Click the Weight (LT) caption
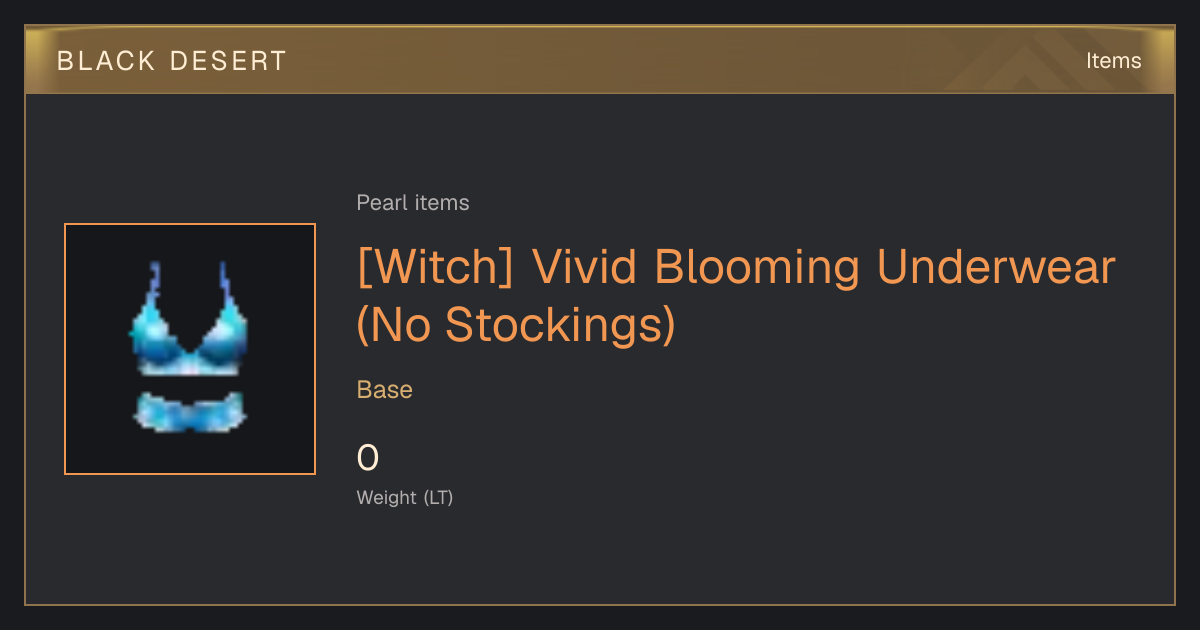1200x630 pixels. [405, 497]
